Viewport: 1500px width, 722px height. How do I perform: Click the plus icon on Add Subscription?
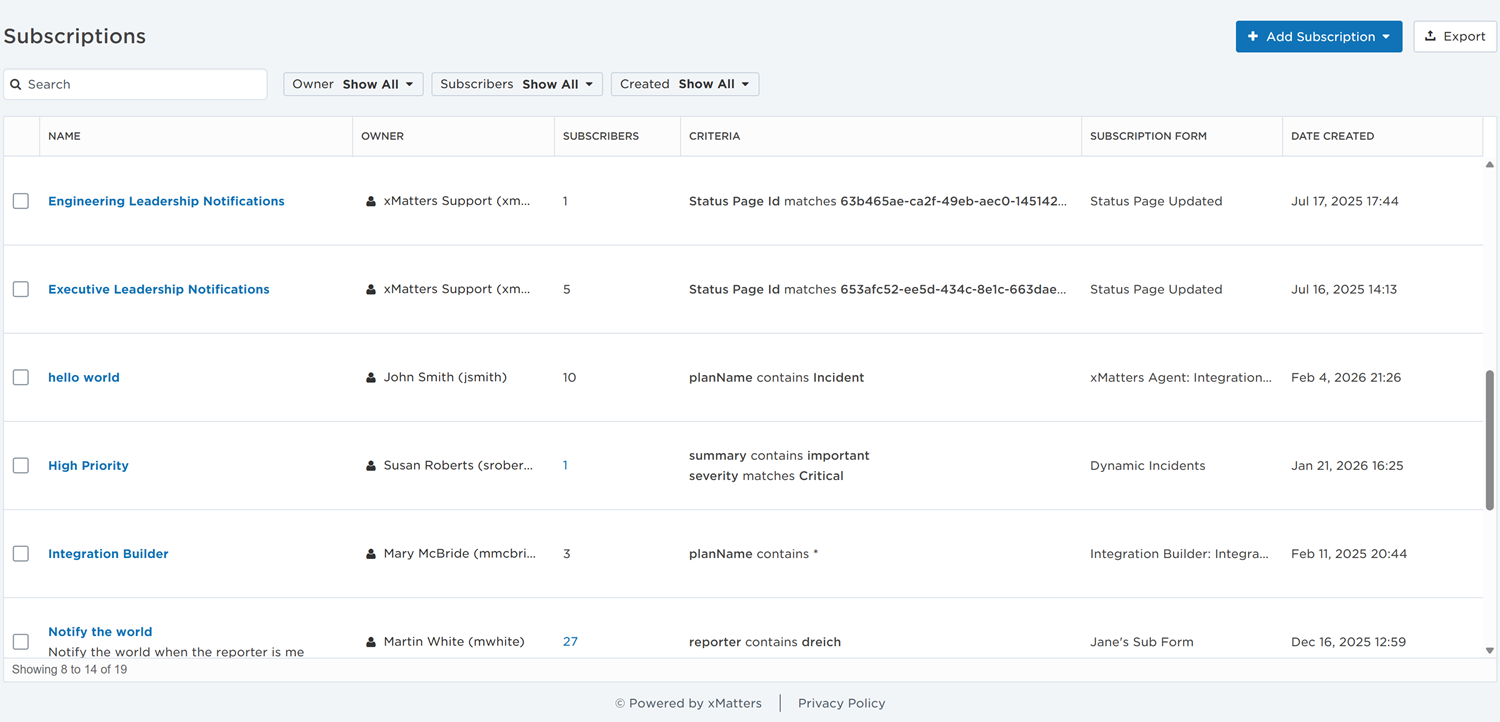(x=1253, y=36)
